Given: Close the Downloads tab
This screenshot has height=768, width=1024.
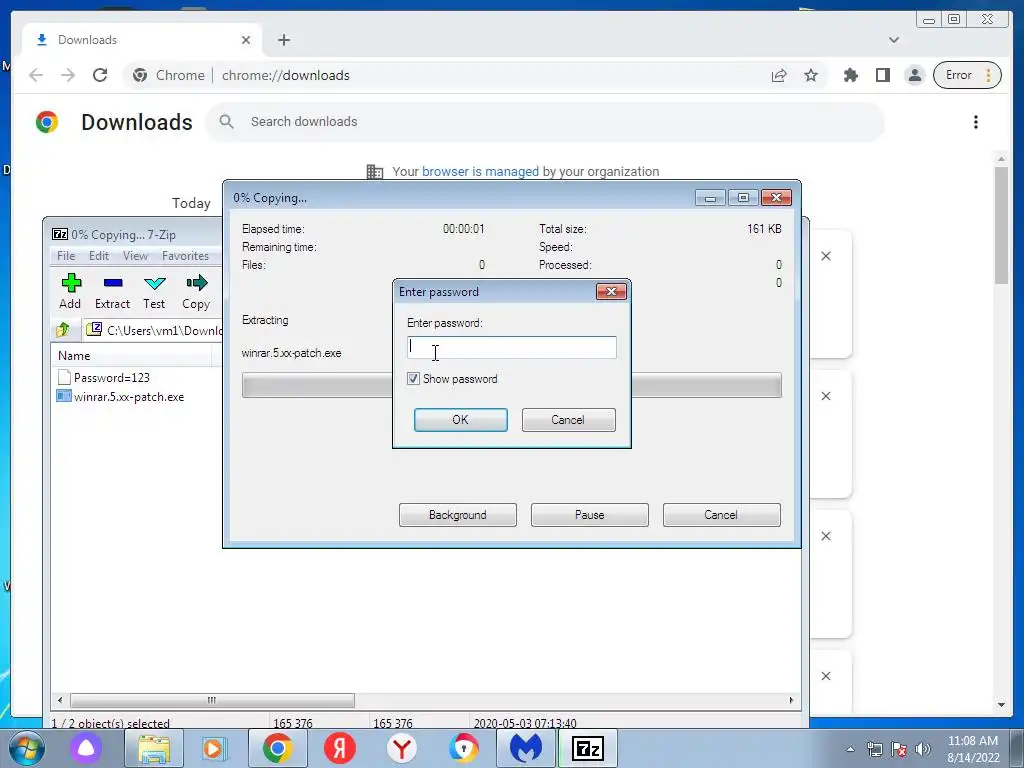Looking at the screenshot, I should pos(246,40).
